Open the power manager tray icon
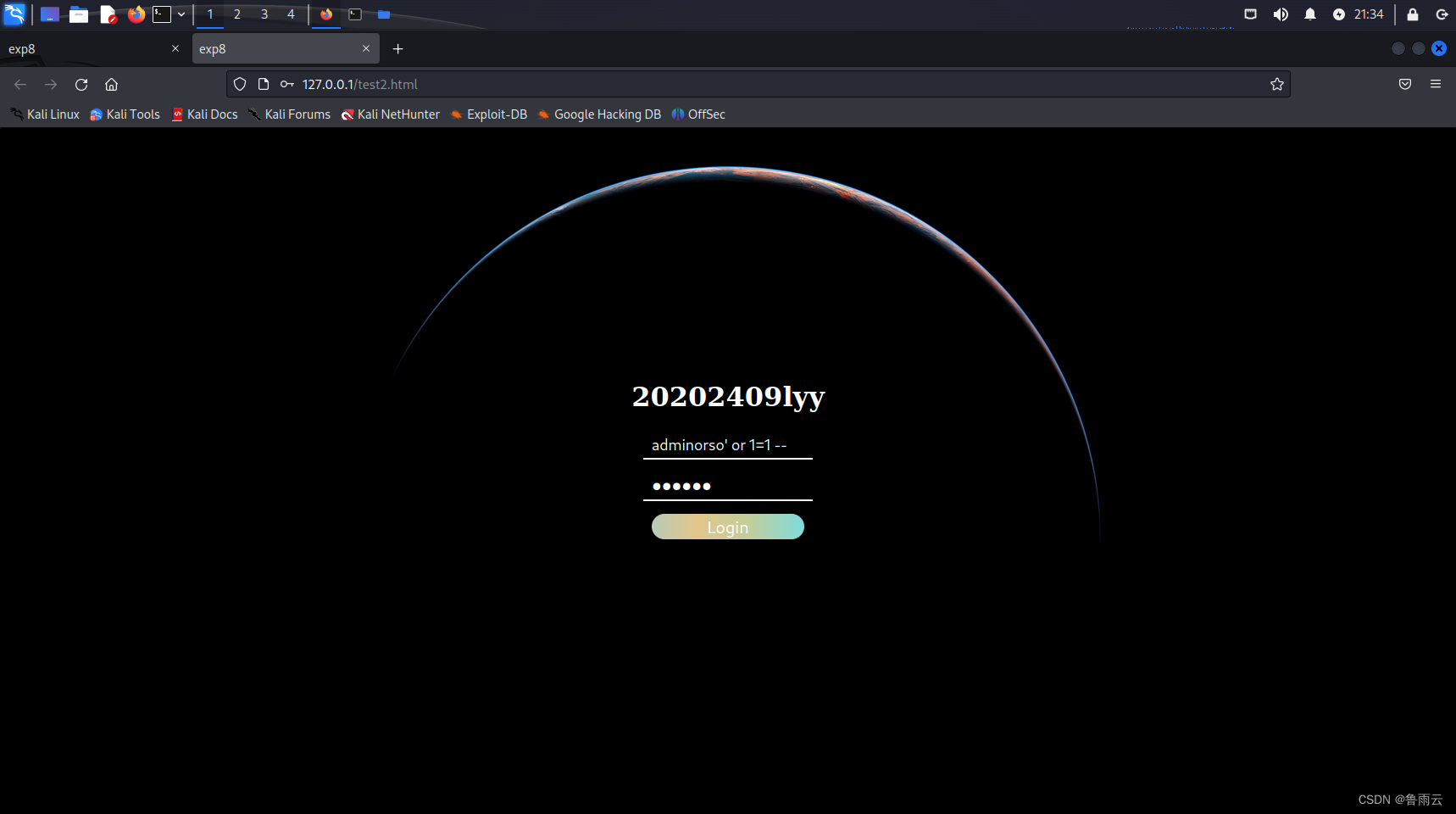The width and height of the screenshot is (1456, 814). pyautogui.click(x=1338, y=14)
